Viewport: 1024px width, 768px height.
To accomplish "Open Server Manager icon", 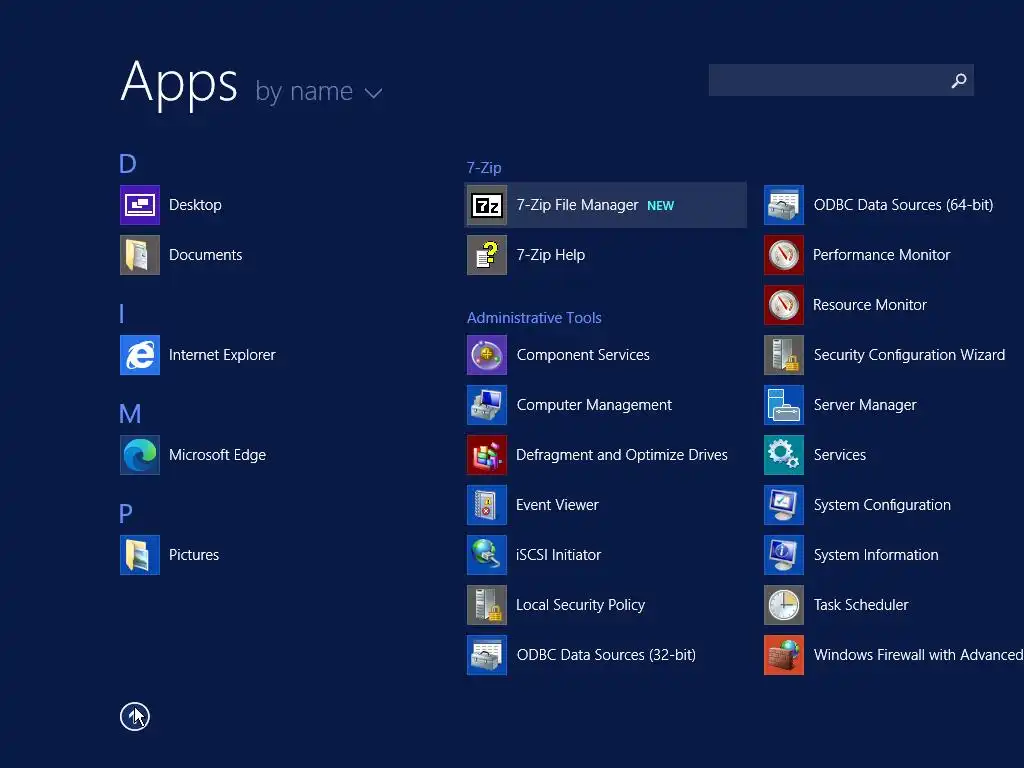I will tap(784, 405).
